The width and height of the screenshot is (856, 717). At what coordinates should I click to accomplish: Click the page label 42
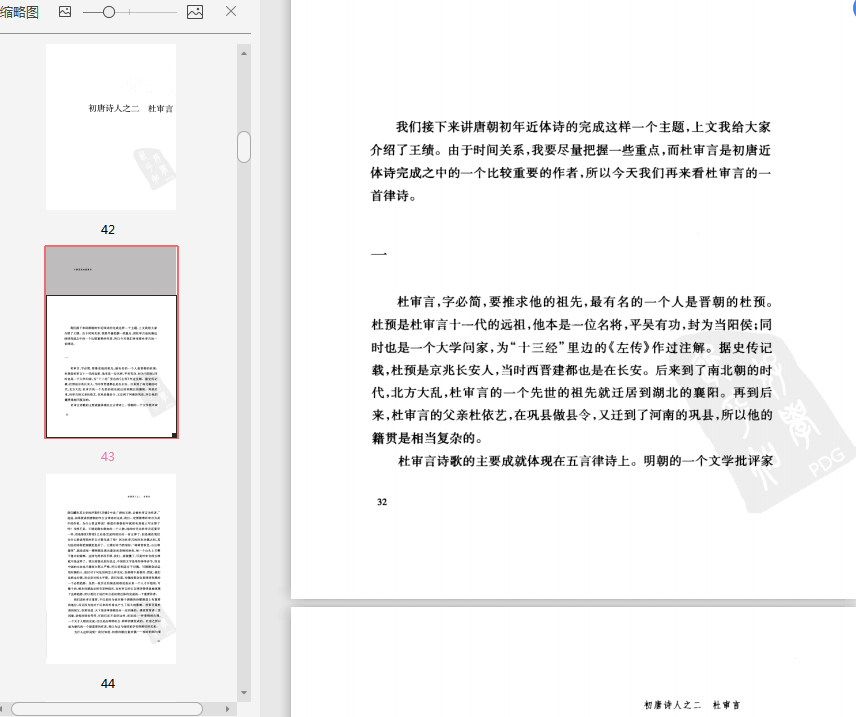108,229
